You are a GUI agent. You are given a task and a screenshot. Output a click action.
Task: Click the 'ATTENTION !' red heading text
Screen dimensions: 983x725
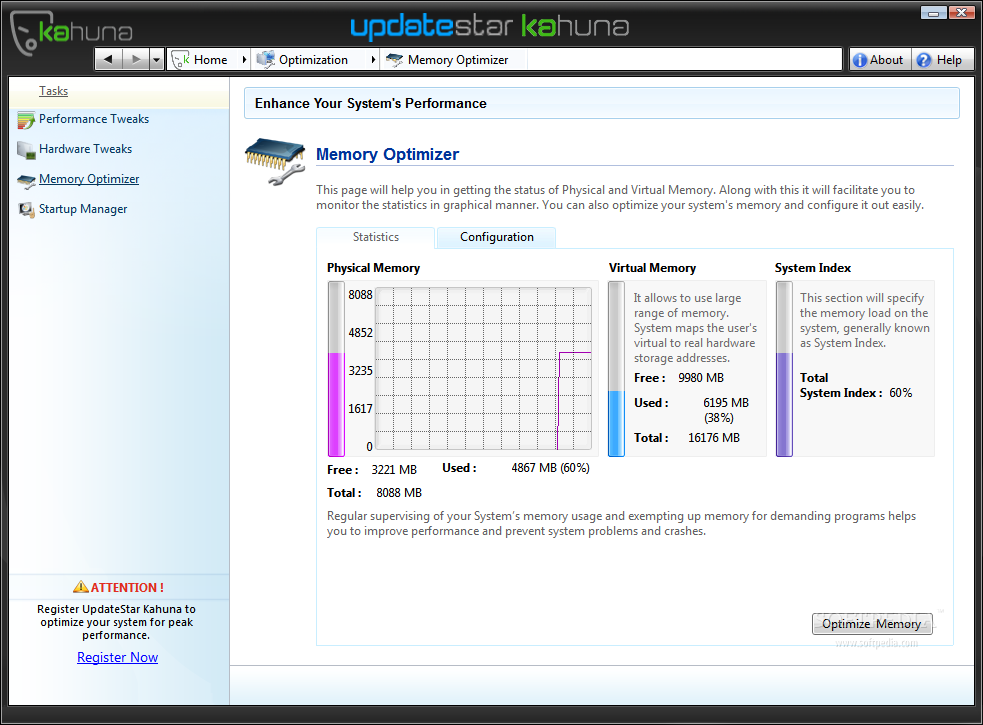[x=127, y=588]
